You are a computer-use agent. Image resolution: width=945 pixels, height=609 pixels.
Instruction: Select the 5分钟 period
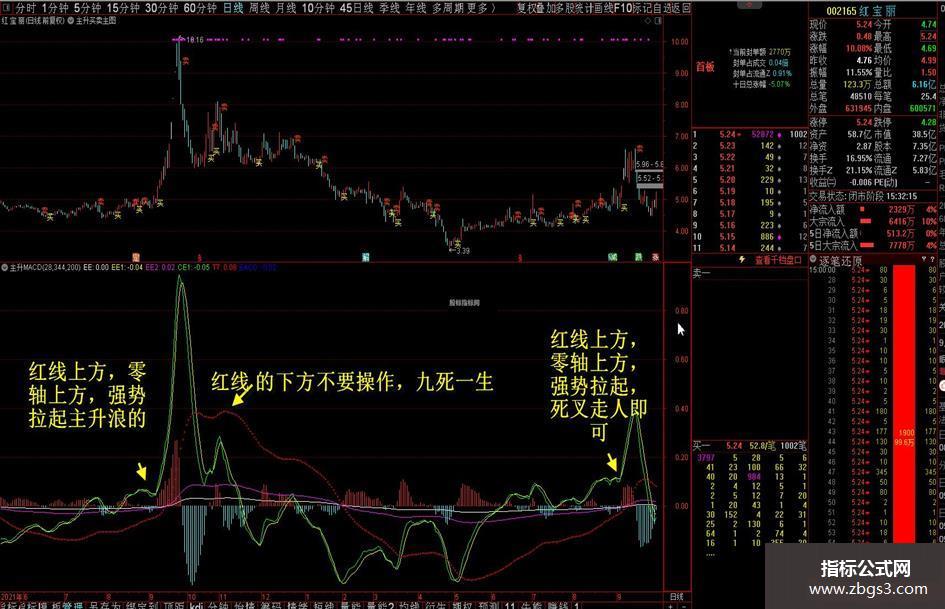point(87,8)
